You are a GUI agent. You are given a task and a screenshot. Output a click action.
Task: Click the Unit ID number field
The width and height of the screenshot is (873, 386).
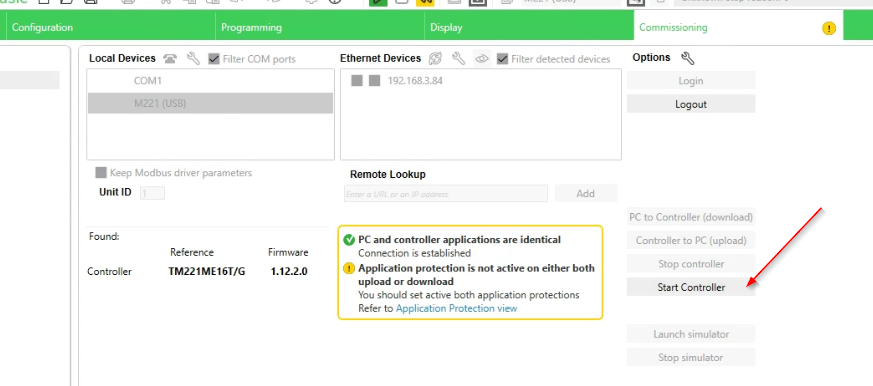point(152,193)
